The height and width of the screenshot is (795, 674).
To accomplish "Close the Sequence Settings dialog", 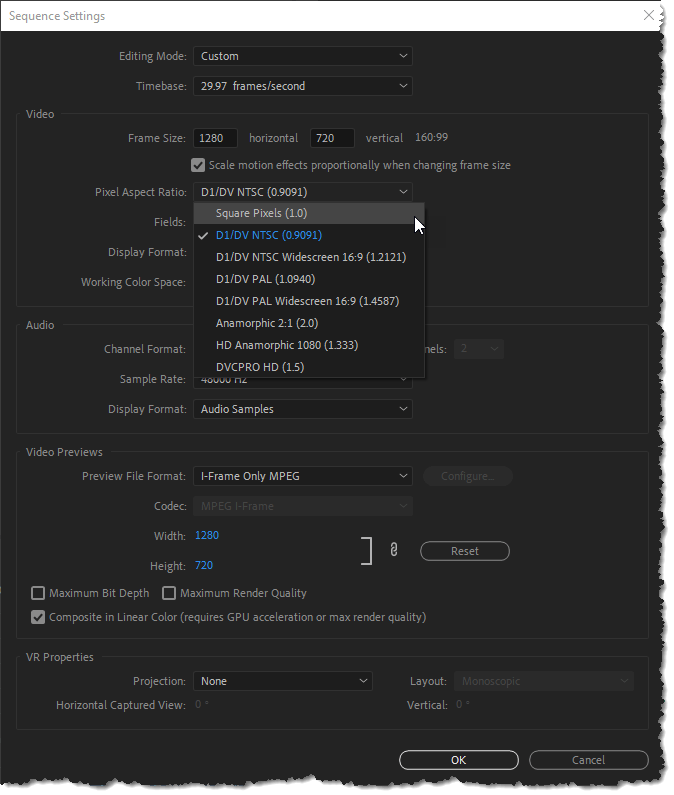I will click(649, 16).
